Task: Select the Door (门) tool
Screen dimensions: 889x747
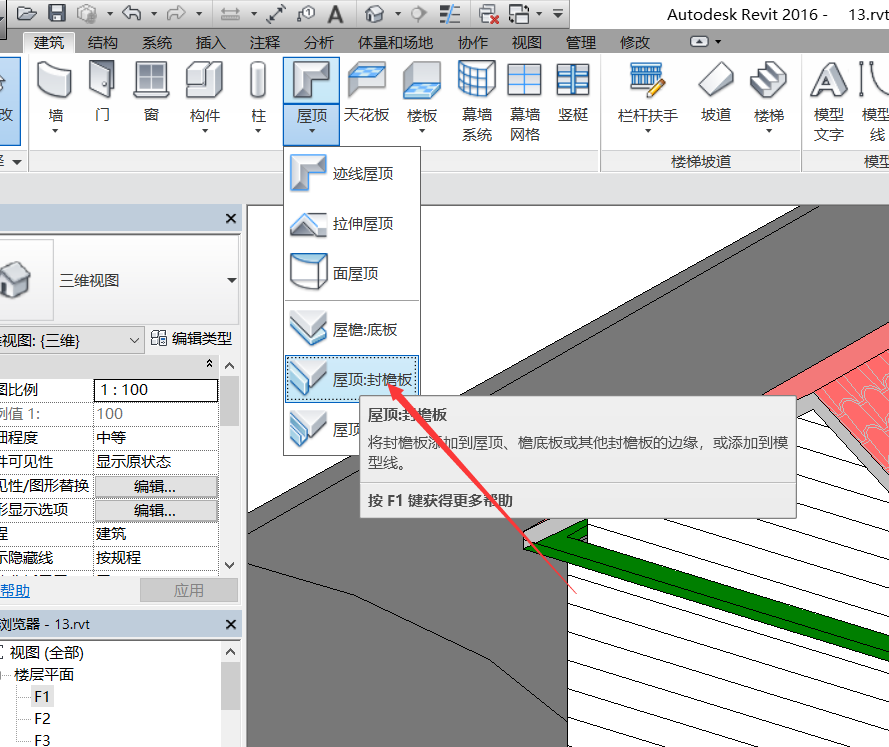Action: [102, 91]
